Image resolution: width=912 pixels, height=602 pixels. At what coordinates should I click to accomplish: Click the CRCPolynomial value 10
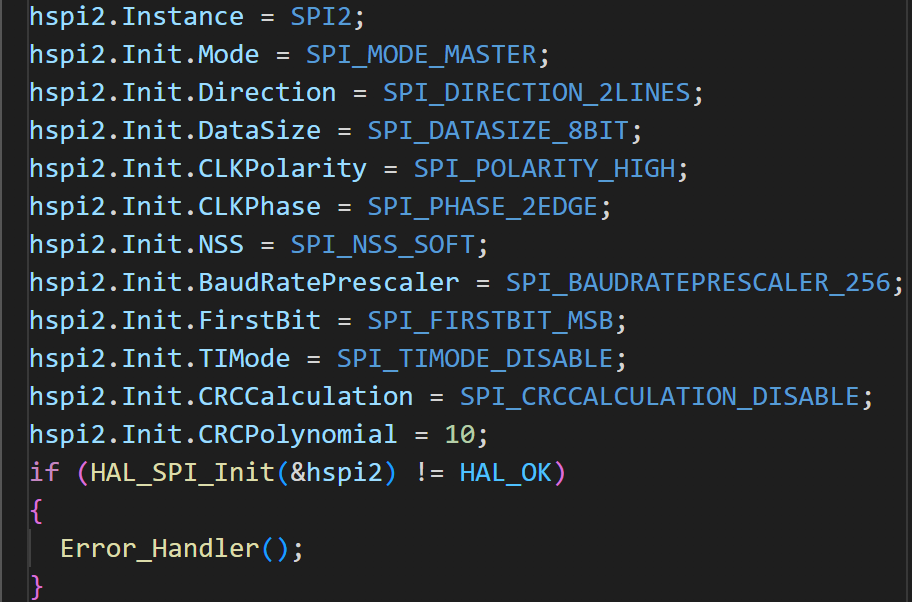pyautogui.click(x=459, y=435)
